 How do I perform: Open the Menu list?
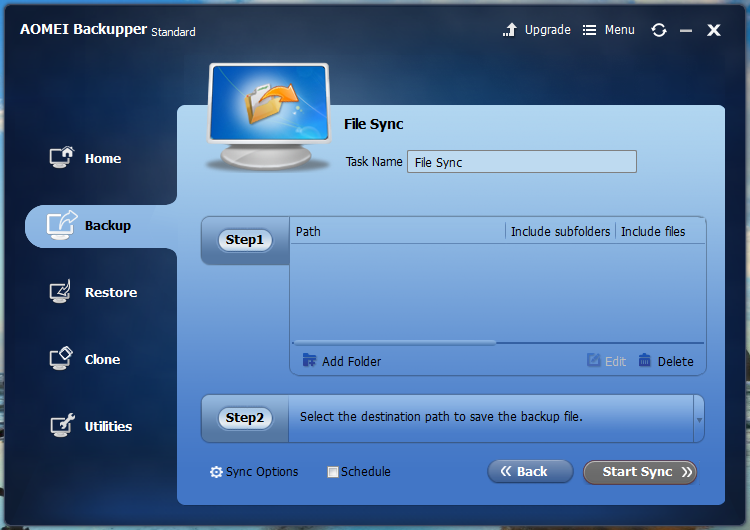pos(608,30)
